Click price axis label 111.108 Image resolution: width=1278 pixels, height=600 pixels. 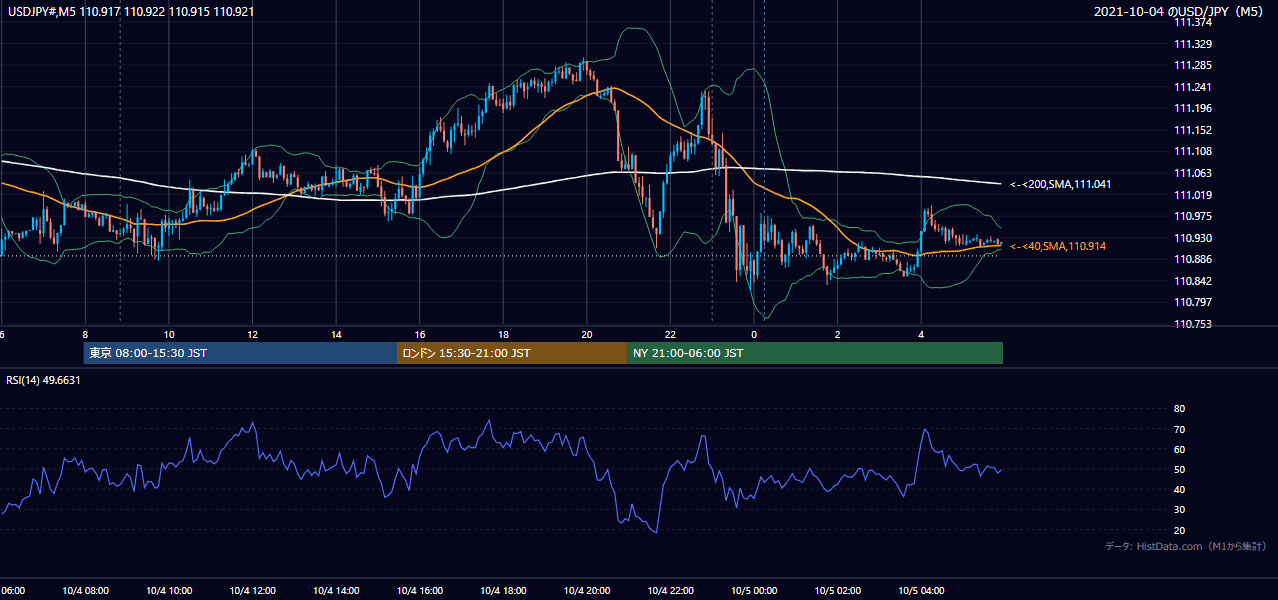pyautogui.click(x=1192, y=151)
